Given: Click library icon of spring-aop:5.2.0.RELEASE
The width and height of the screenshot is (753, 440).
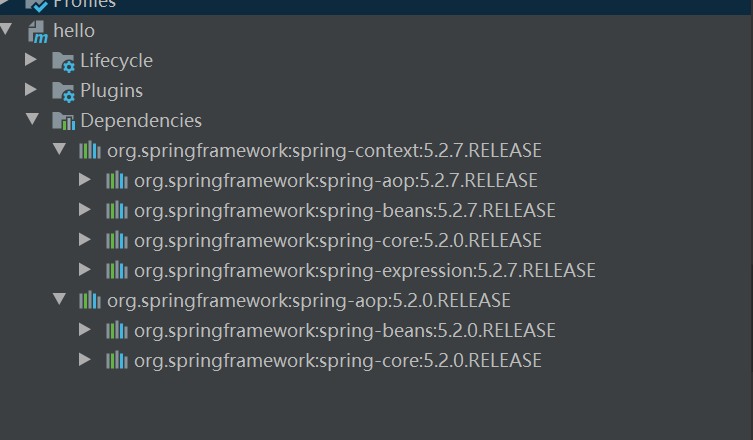Looking at the screenshot, I should point(90,301).
